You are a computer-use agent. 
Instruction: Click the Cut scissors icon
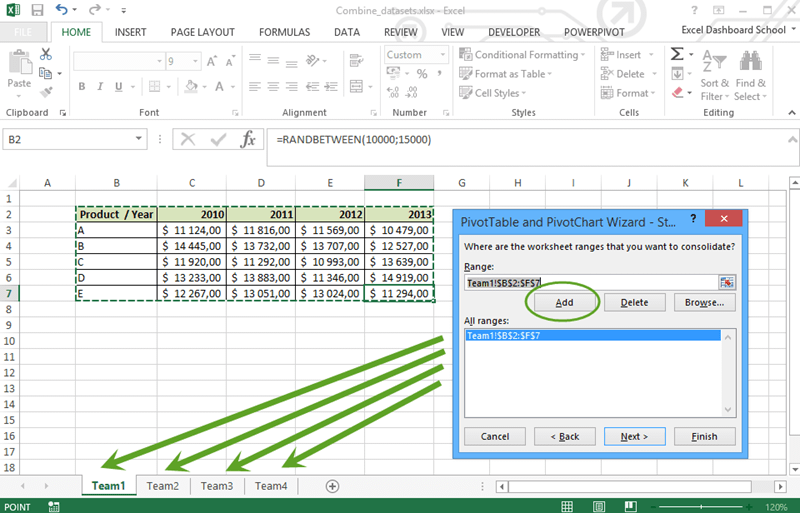pyautogui.click(x=46, y=54)
